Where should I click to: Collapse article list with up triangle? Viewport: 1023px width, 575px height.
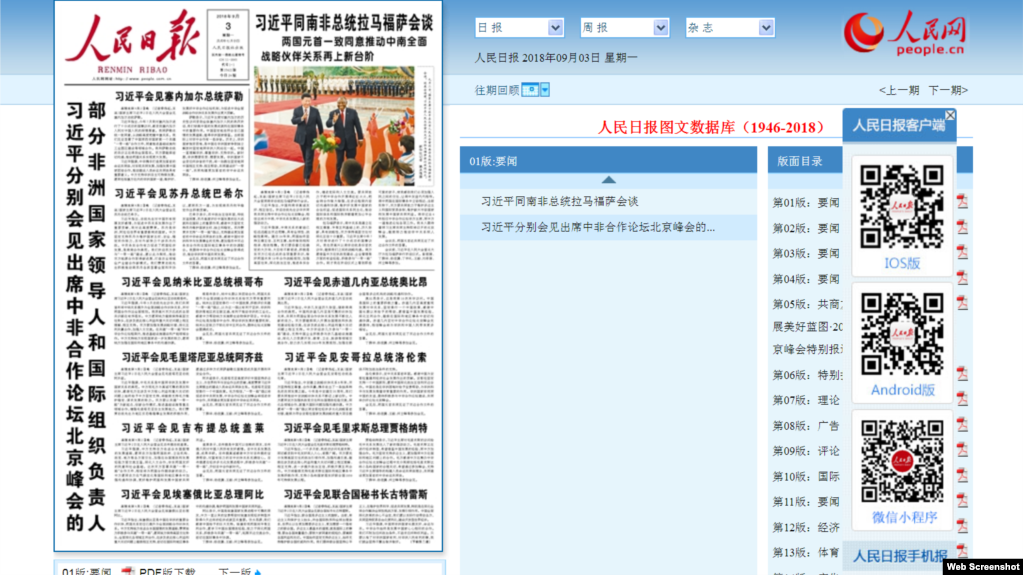608,179
